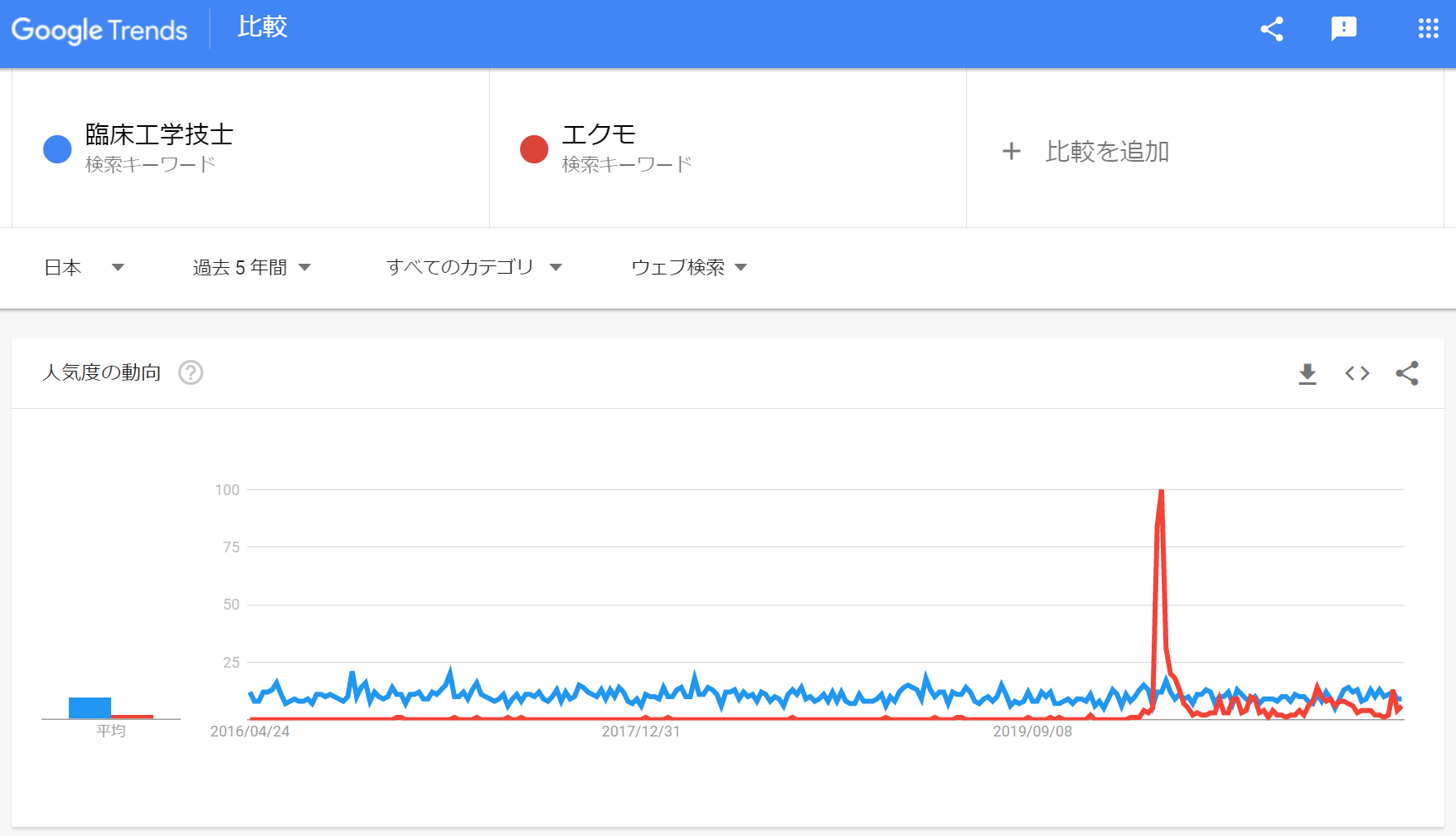Click the red エクモ color dot
The height and width of the screenshot is (836, 1456).
(x=534, y=149)
